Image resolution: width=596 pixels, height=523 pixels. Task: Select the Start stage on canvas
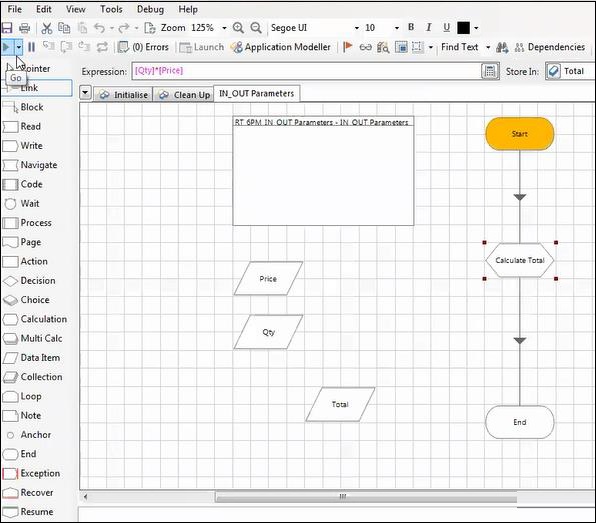pos(520,134)
